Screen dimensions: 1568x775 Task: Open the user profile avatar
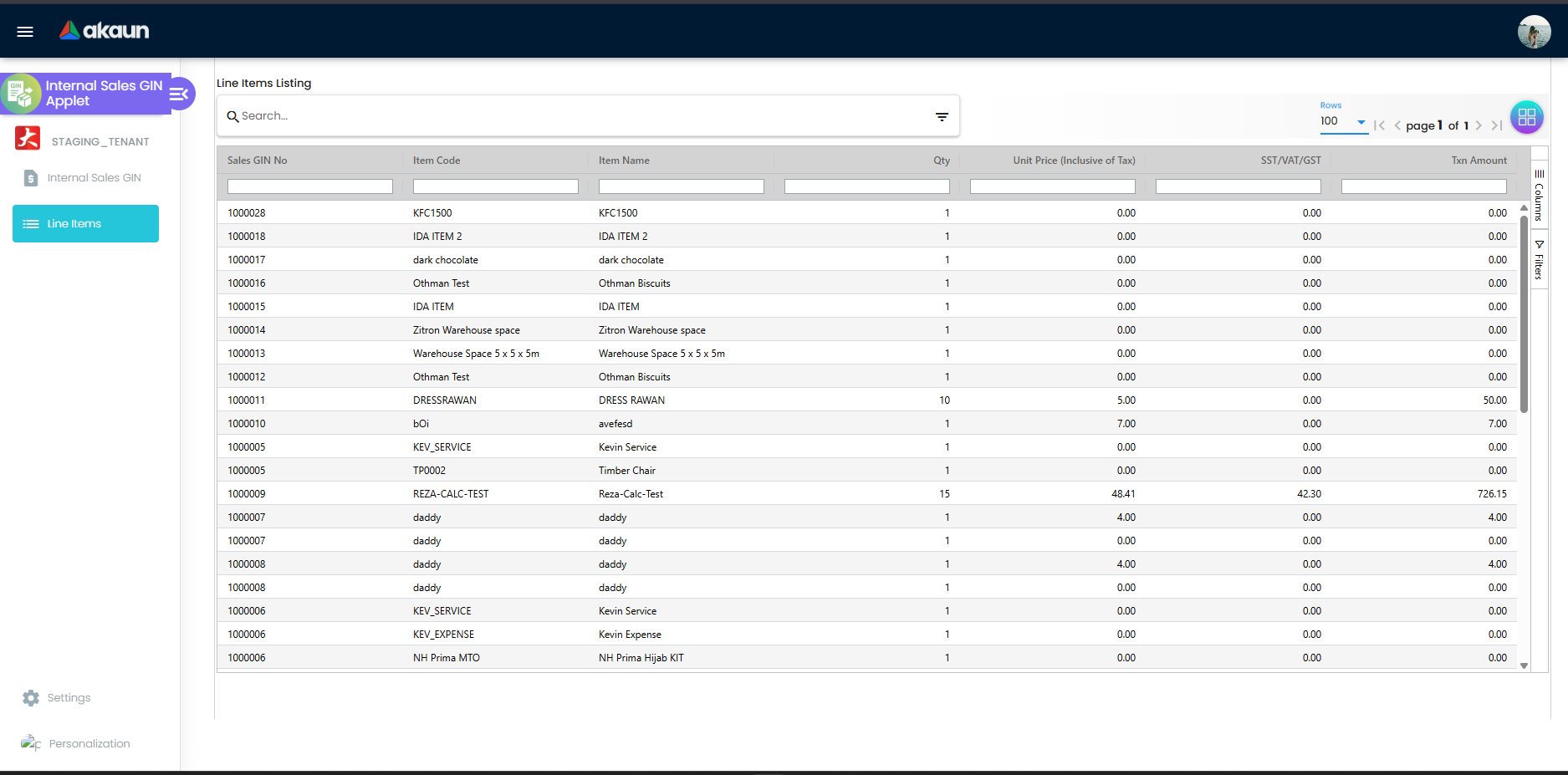tap(1534, 32)
